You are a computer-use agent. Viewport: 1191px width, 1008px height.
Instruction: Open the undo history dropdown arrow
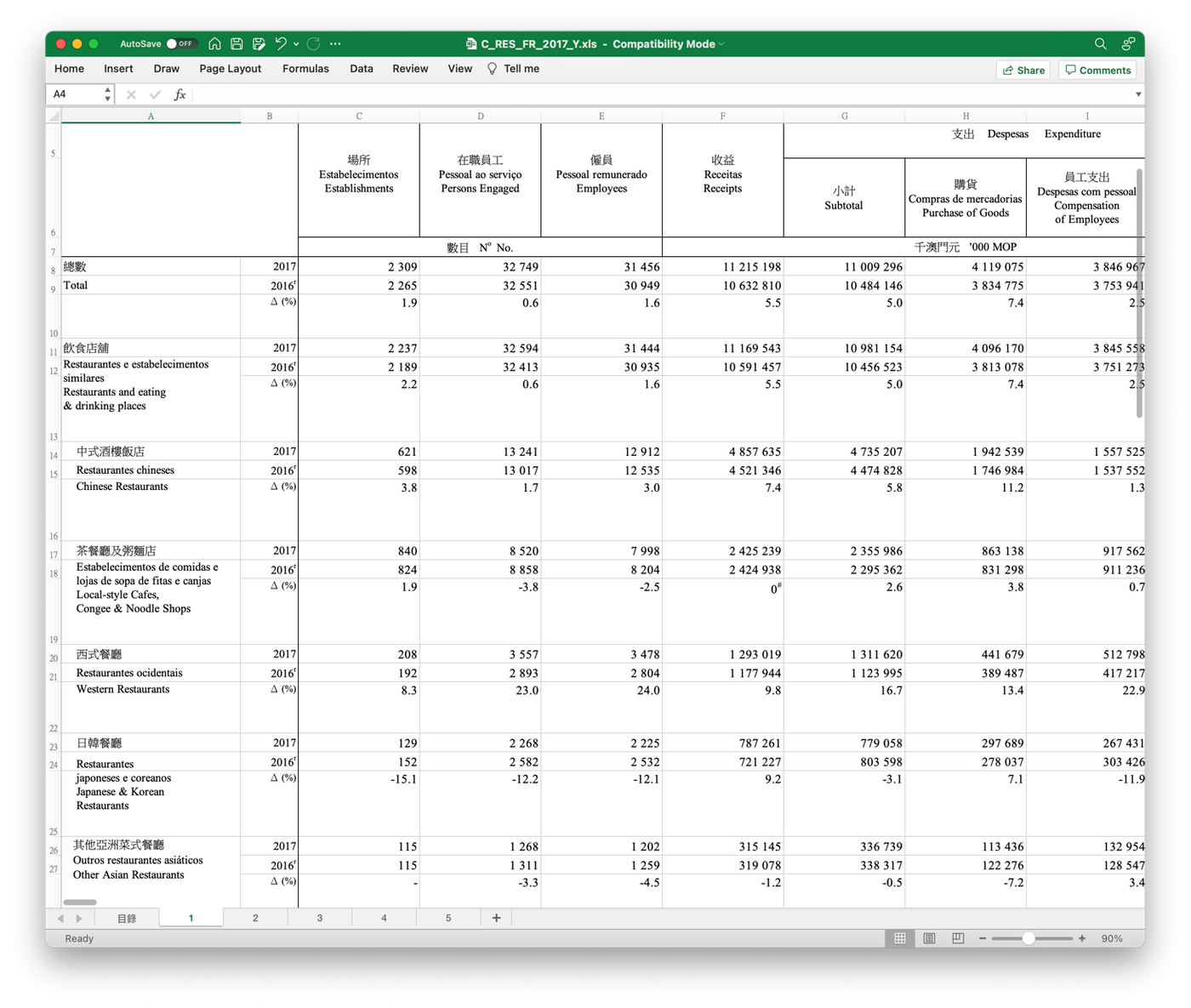[x=296, y=43]
